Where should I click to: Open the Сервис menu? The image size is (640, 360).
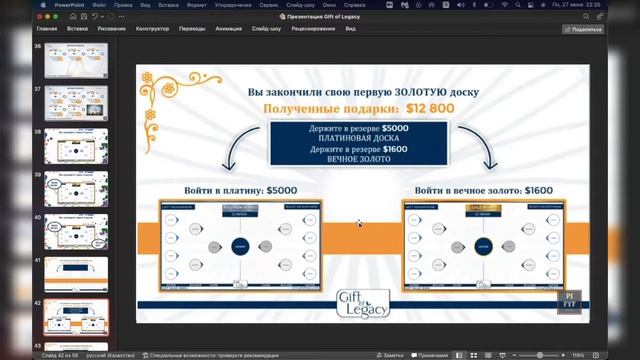pos(269,5)
